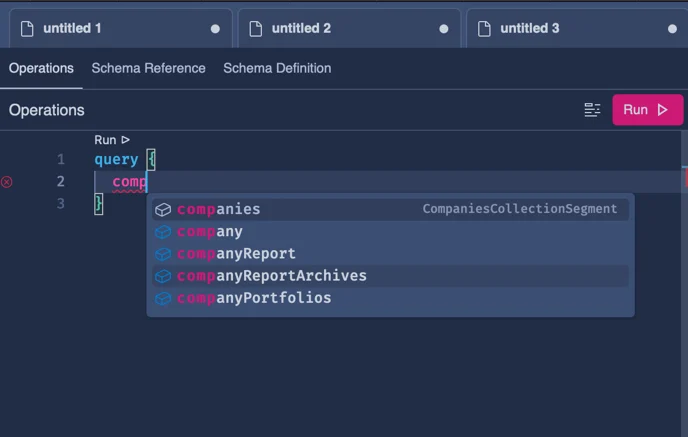This screenshot has width=688, height=437.
Task: Click the unsaved dot on untitled 3 tab
Action: pos(672,29)
